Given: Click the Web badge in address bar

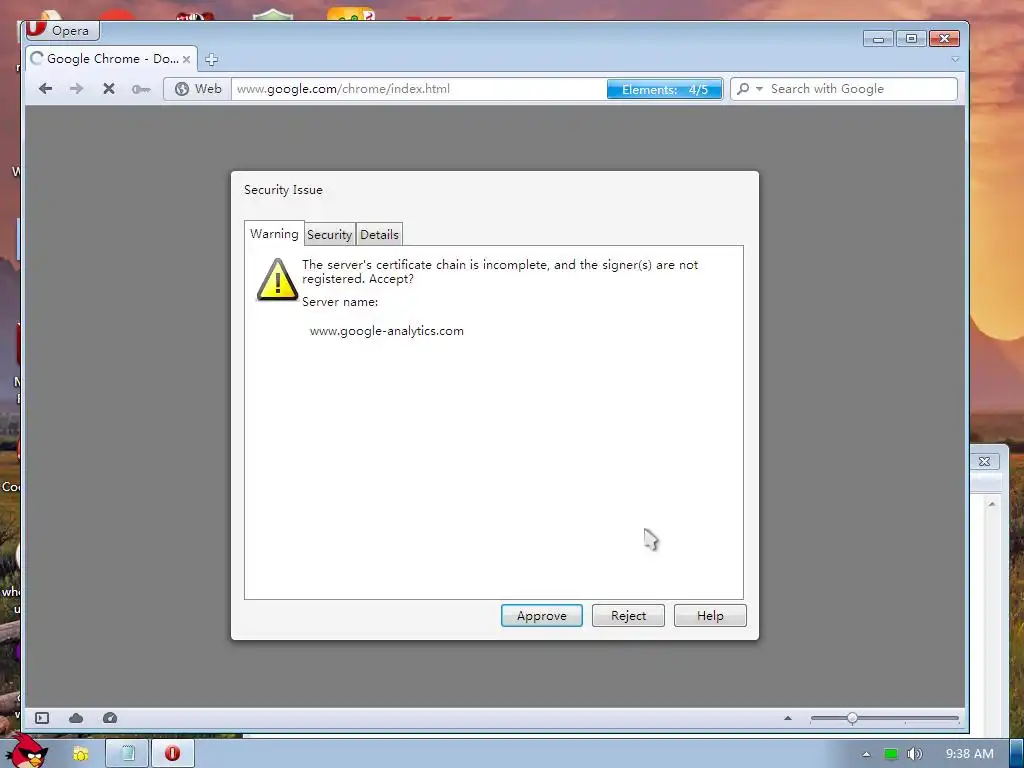Looking at the screenshot, I should (x=198, y=89).
